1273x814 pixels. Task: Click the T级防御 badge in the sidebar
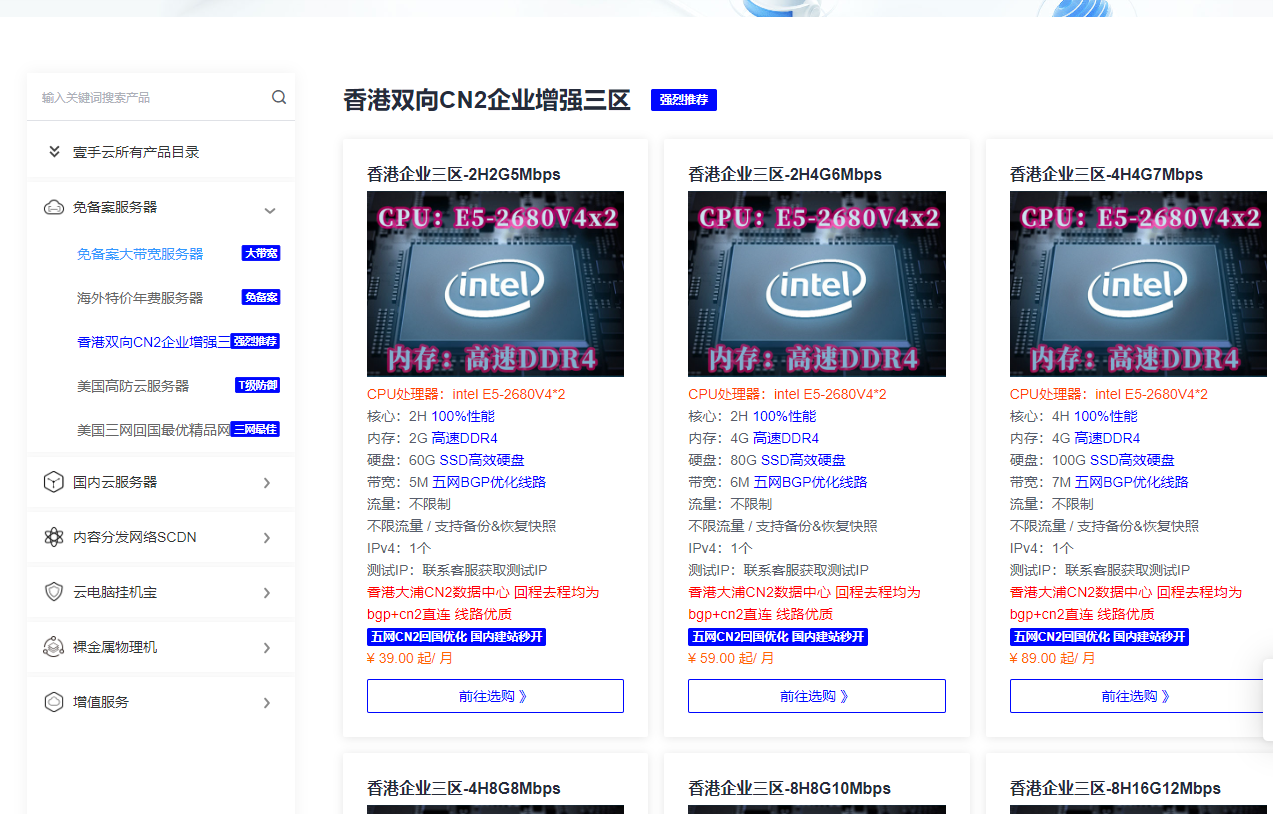pyautogui.click(x=257, y=385)
